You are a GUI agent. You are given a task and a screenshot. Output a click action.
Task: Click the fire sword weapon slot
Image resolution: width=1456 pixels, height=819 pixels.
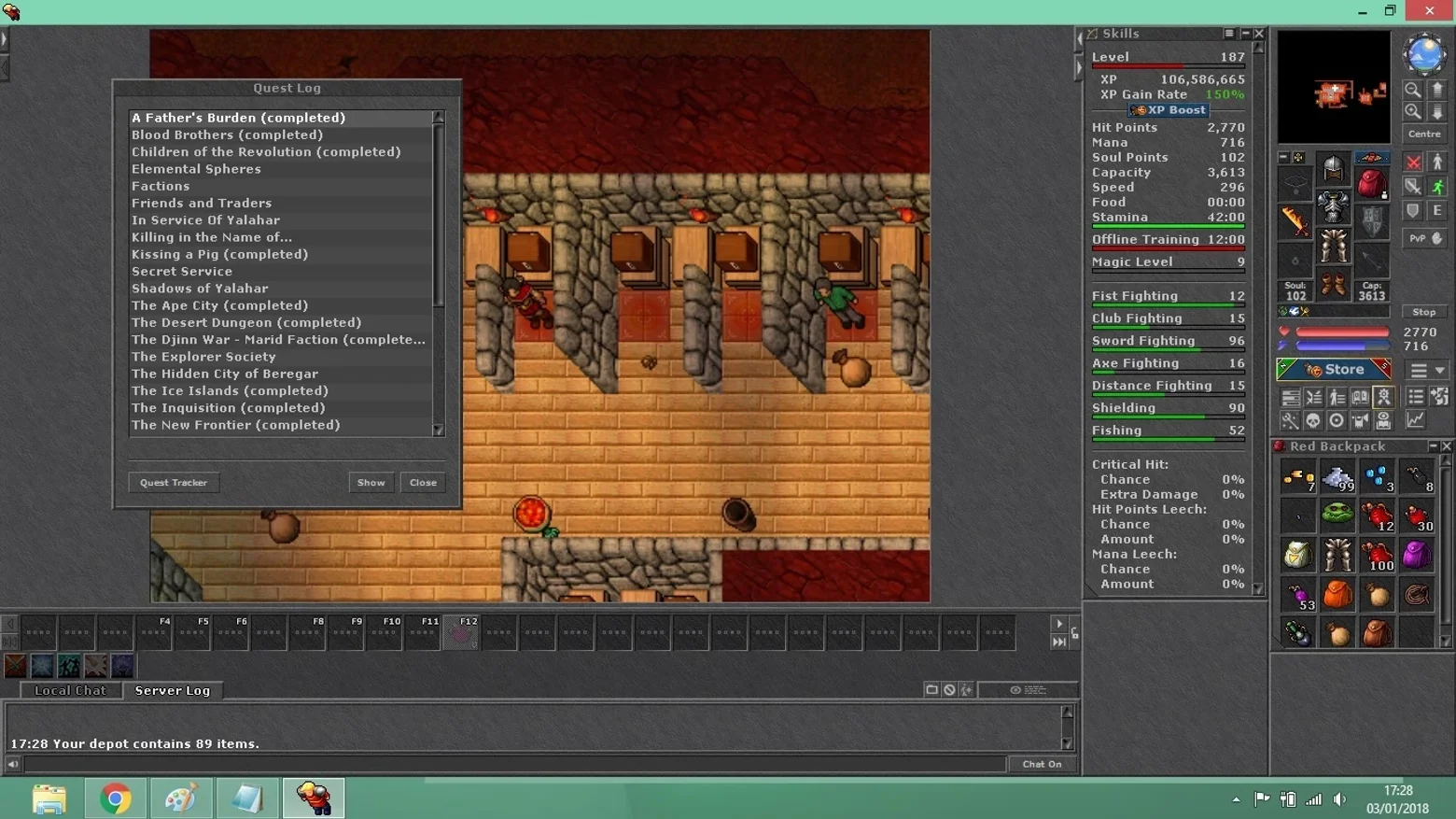coord(1295,221)
